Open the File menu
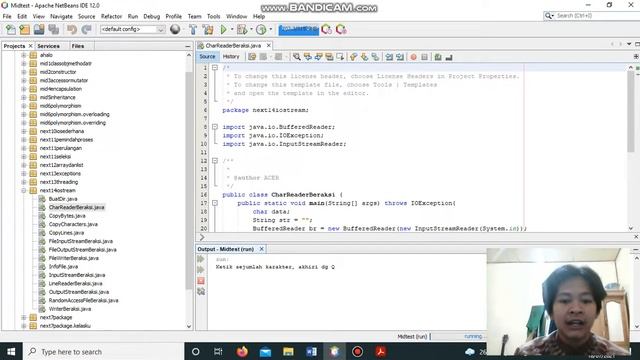The height and width of the screenshot is (360, 640). [x=7, y=16]
